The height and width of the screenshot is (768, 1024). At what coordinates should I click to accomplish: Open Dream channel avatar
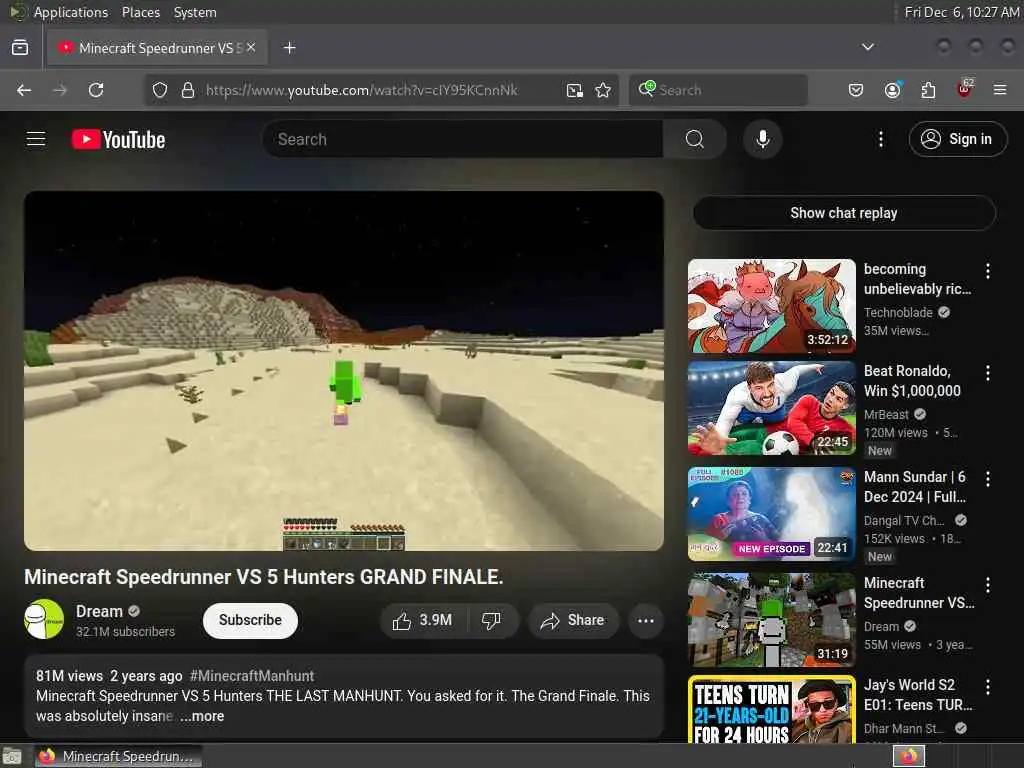tap(44, 619)
